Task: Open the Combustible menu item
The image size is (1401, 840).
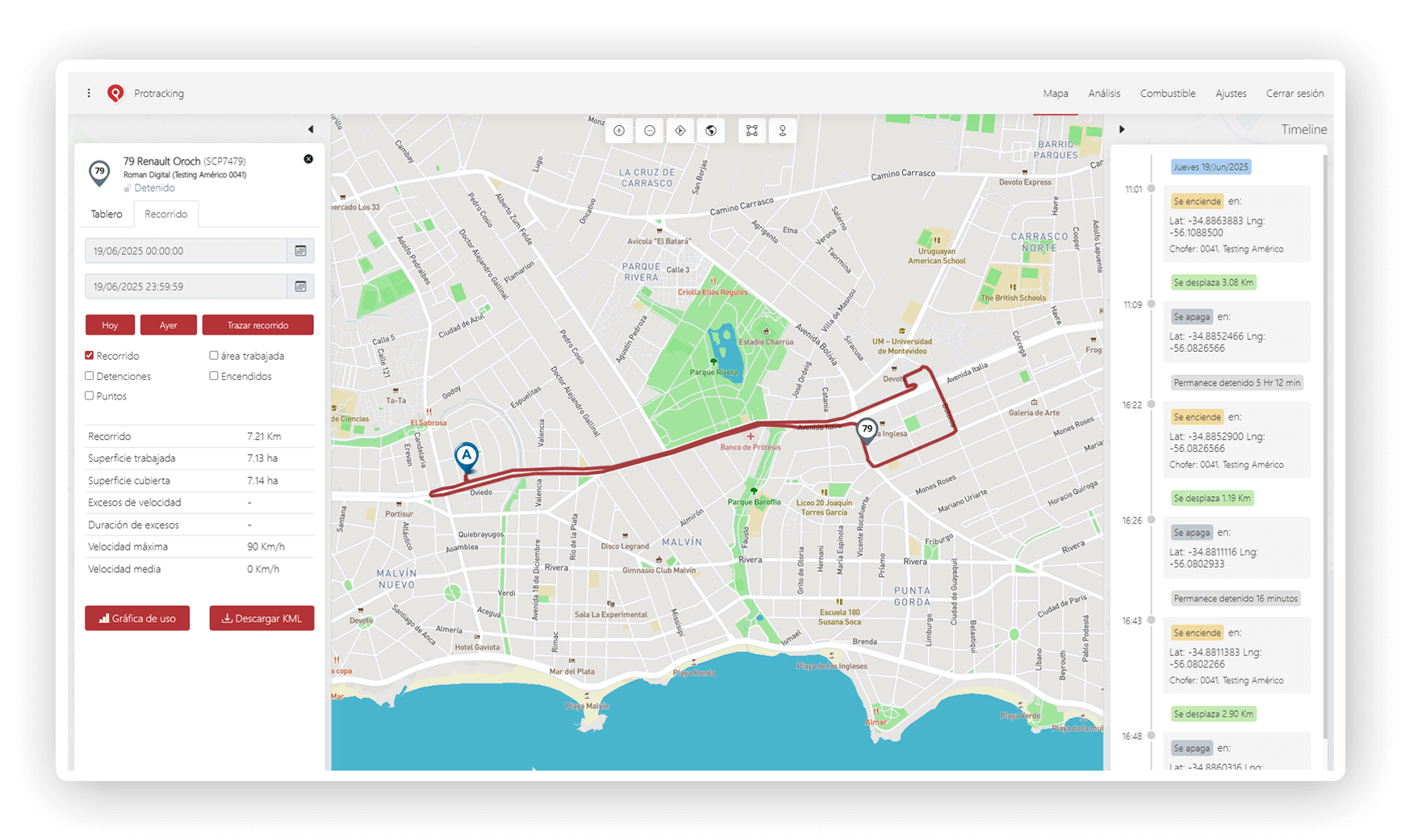Action: click(1167, 94)
